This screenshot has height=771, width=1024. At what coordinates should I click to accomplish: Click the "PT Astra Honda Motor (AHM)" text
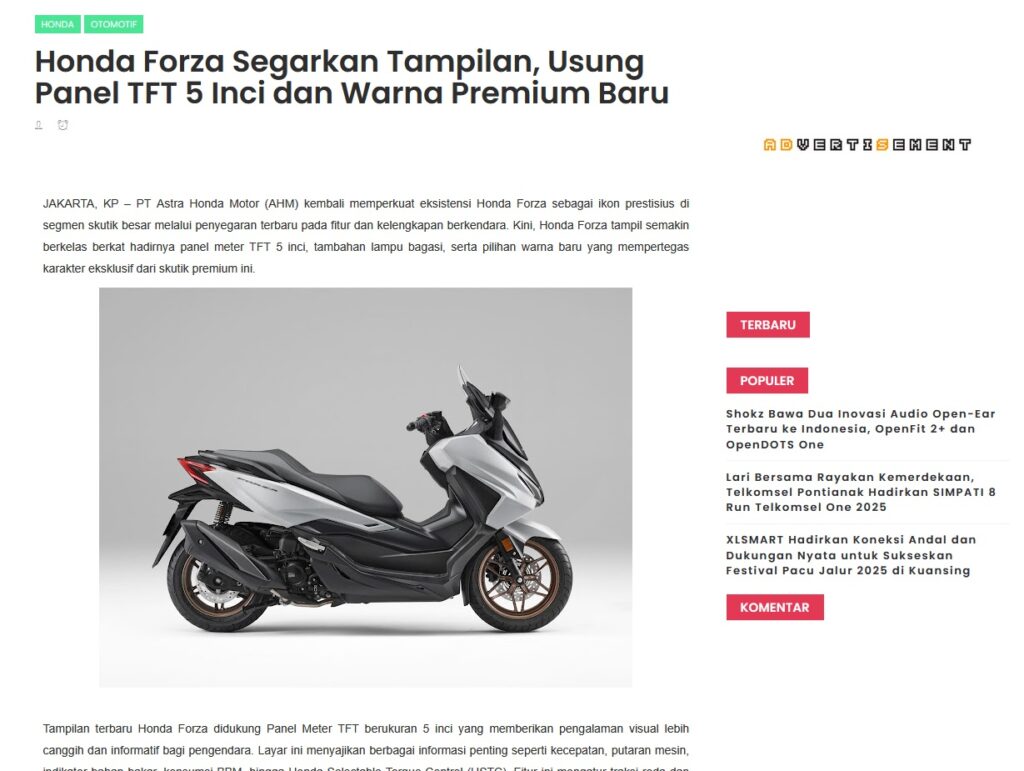pos(217,204)
